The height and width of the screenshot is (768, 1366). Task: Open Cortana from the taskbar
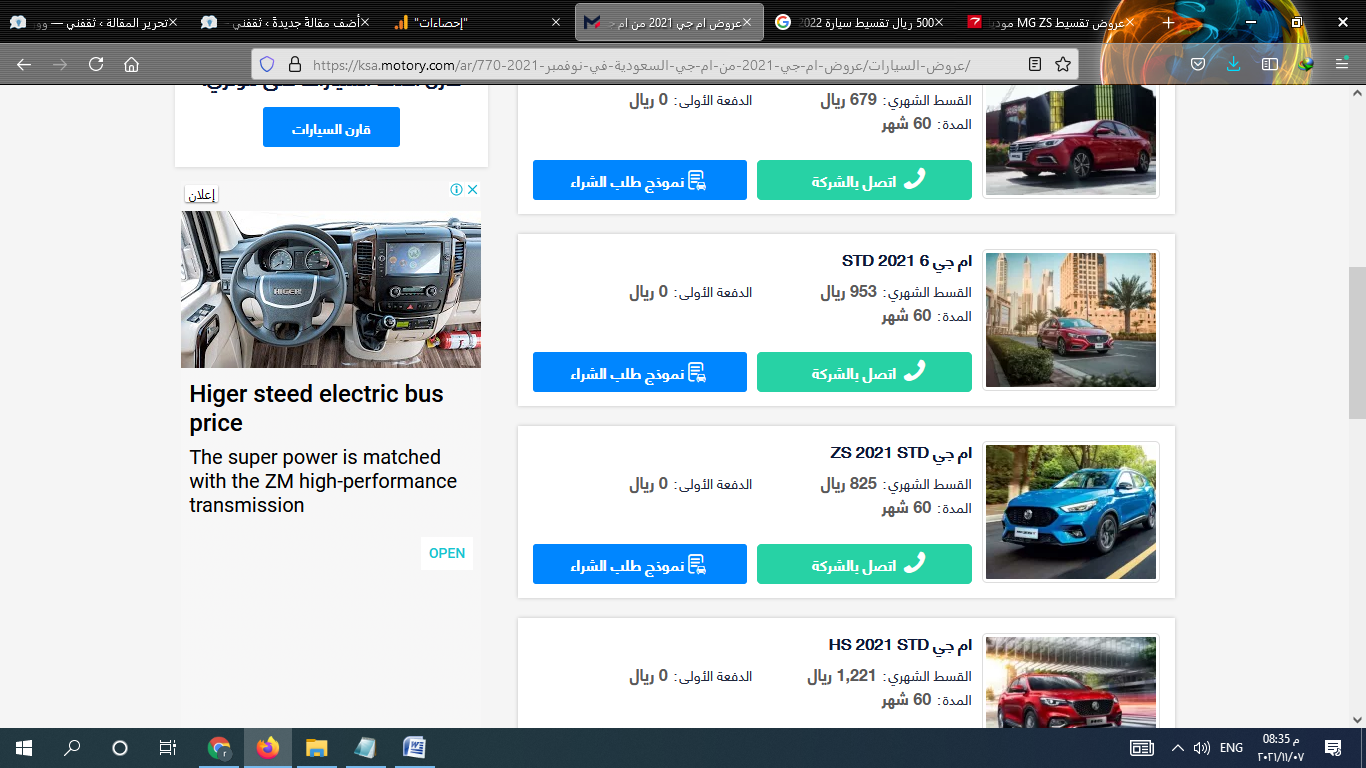click(x=120, y=747)
